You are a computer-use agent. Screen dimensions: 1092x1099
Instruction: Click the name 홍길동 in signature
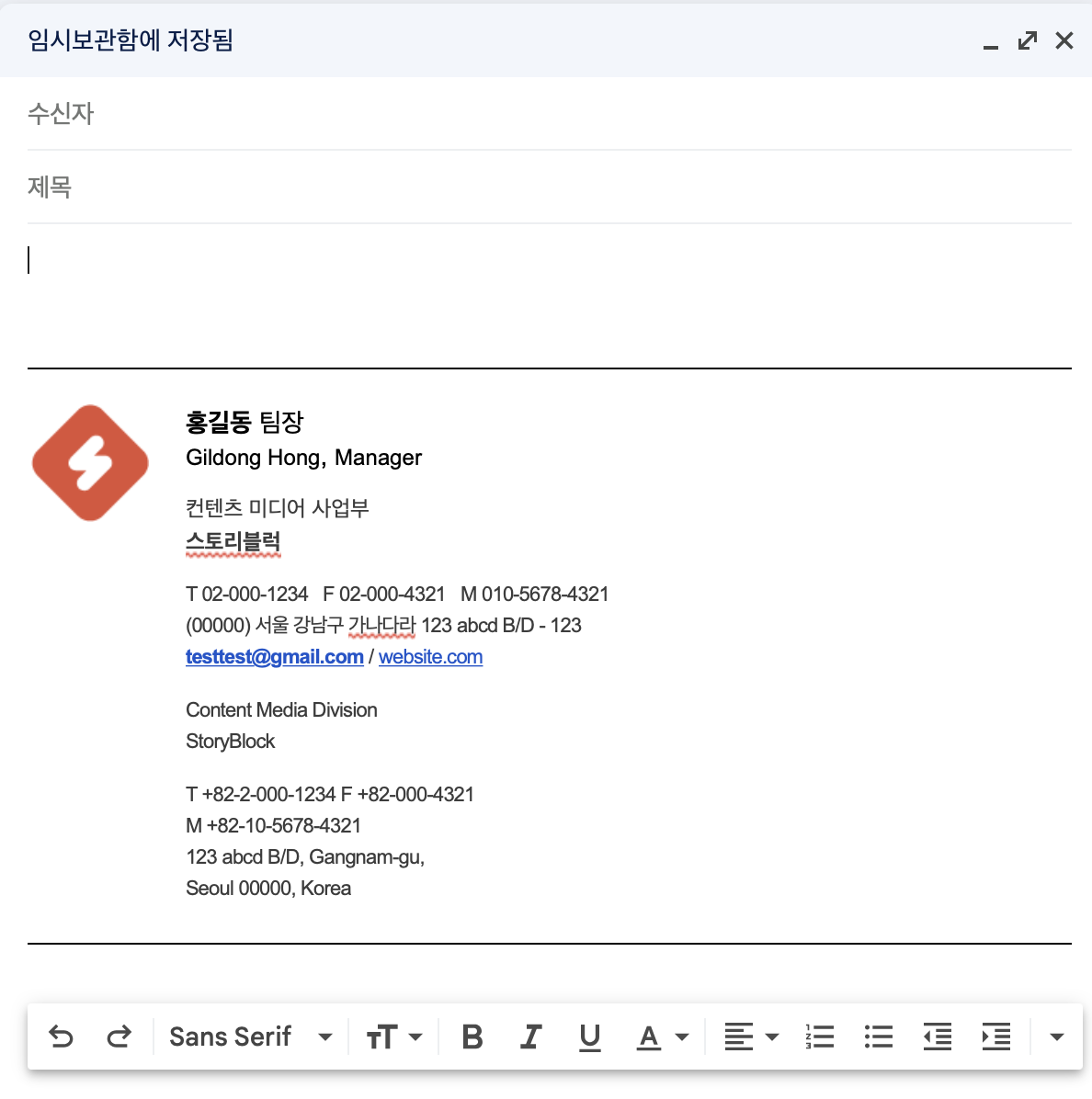pos(218,421)
